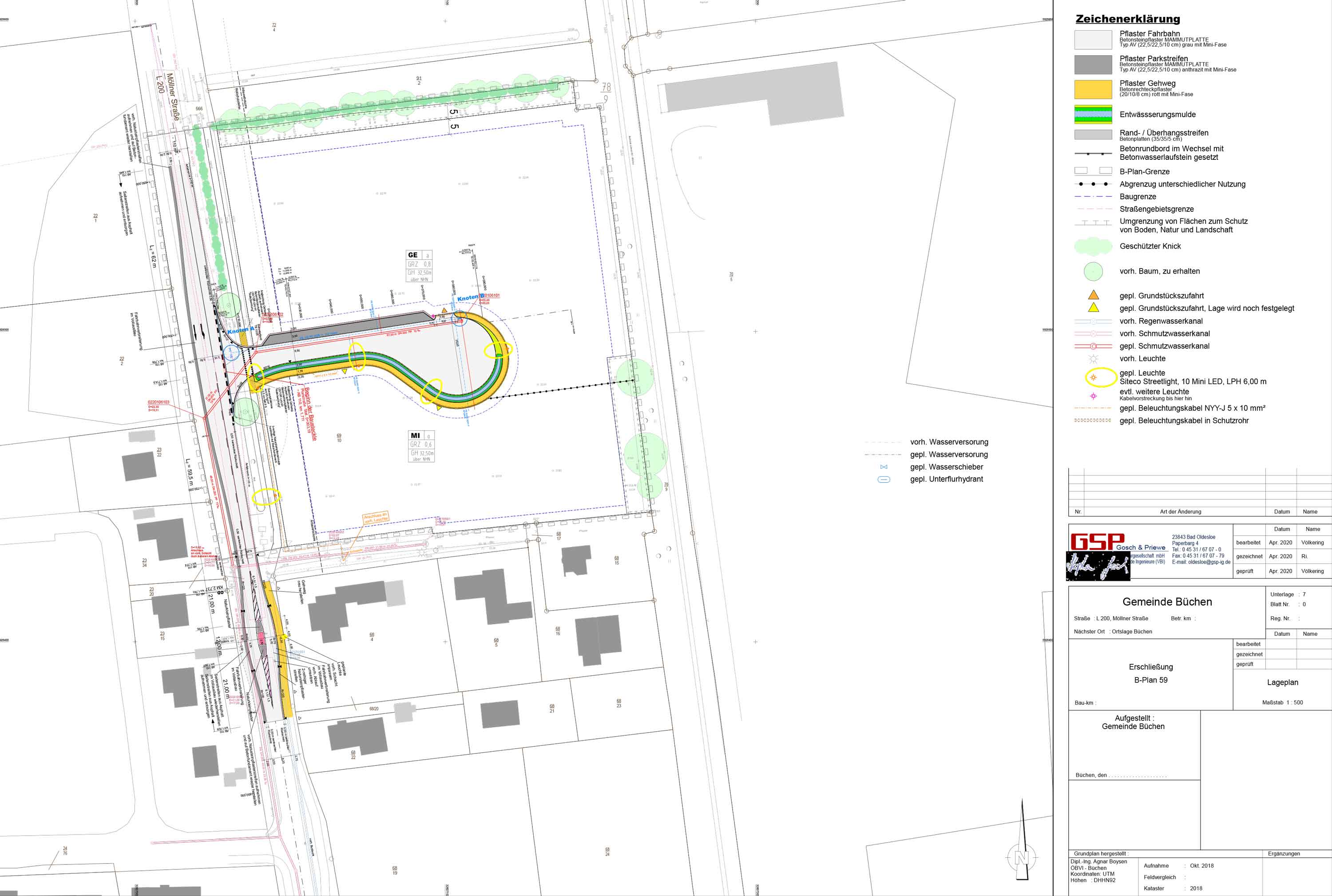Click the 'Unterlage : 7' entry

[x=1288, y=594]
